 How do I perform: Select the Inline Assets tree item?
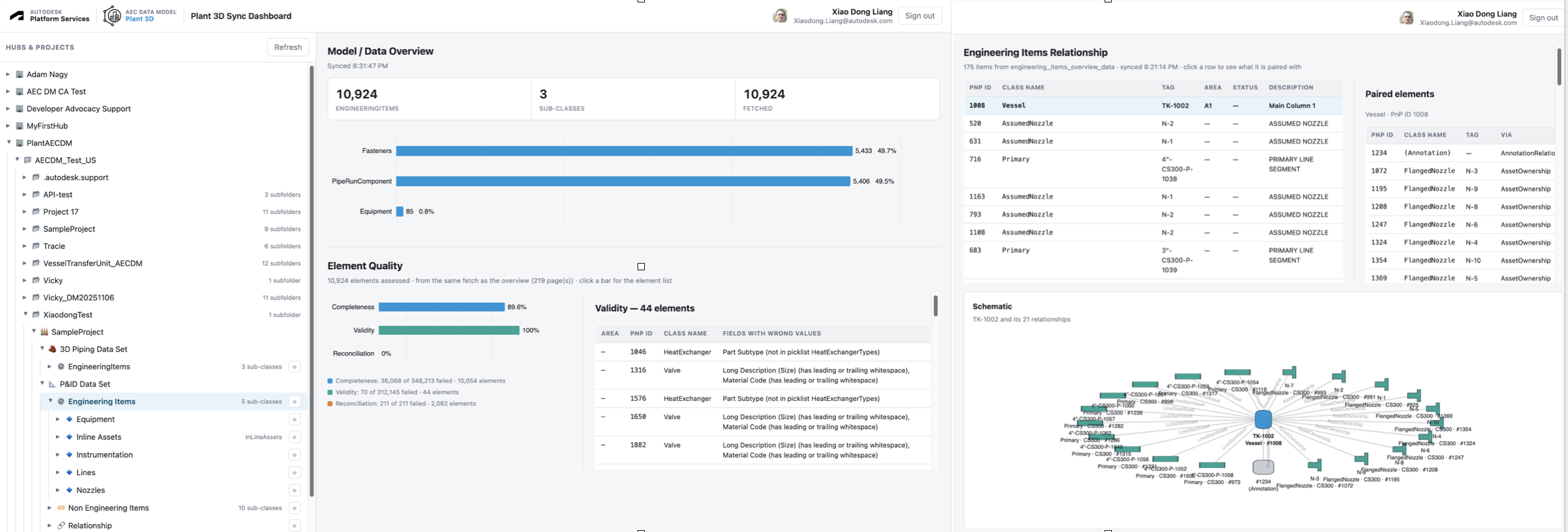point(99,437)
